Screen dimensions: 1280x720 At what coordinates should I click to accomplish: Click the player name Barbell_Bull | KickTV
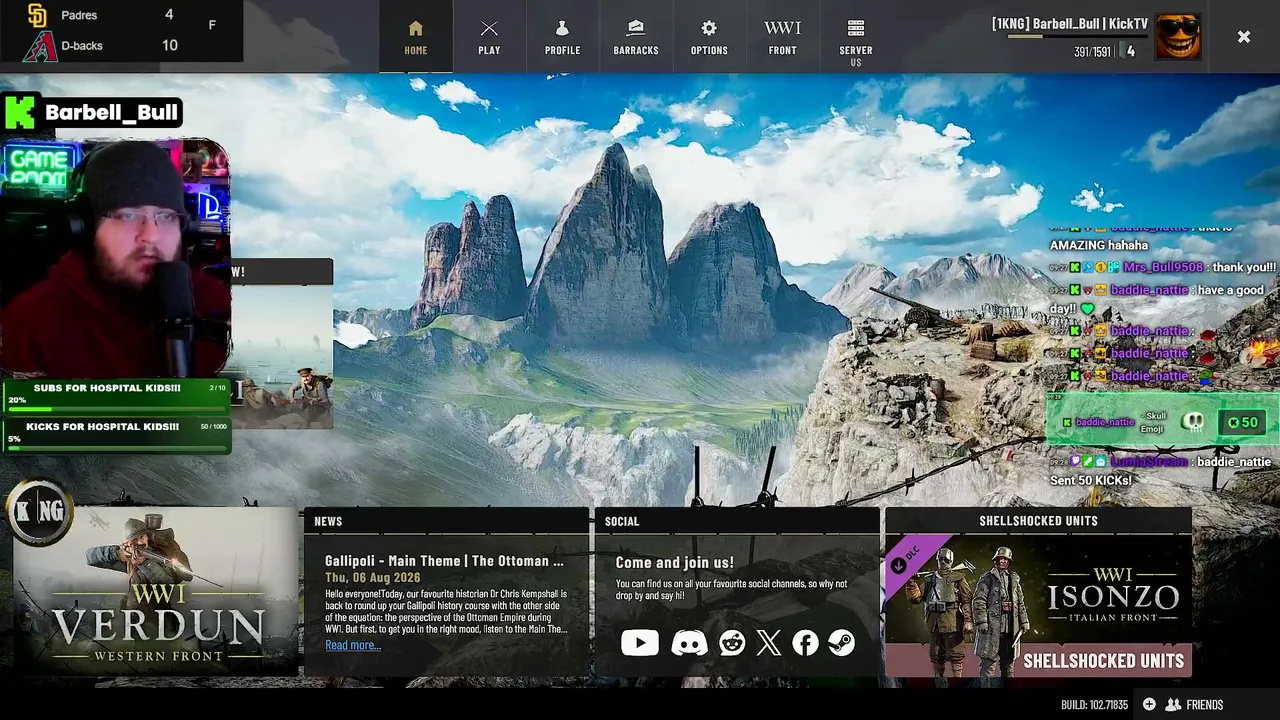1070,24
